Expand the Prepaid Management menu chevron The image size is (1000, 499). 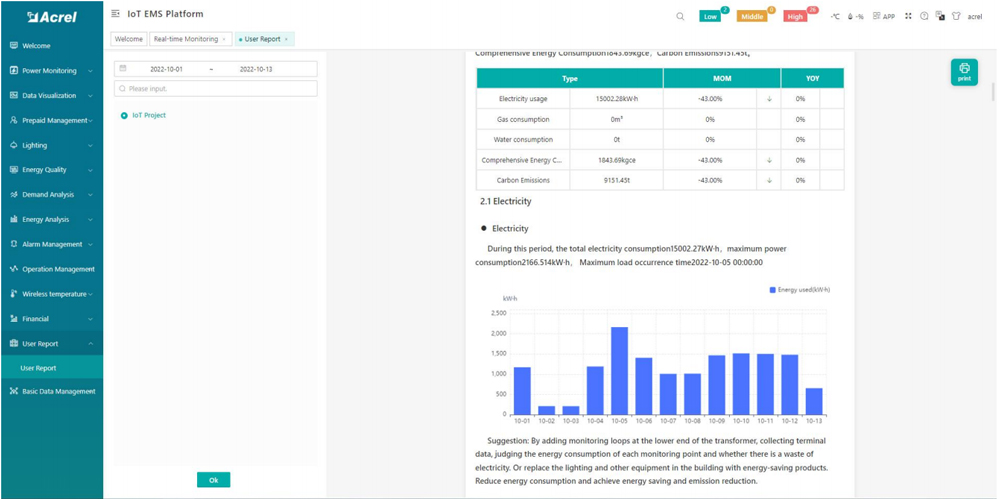91,121
